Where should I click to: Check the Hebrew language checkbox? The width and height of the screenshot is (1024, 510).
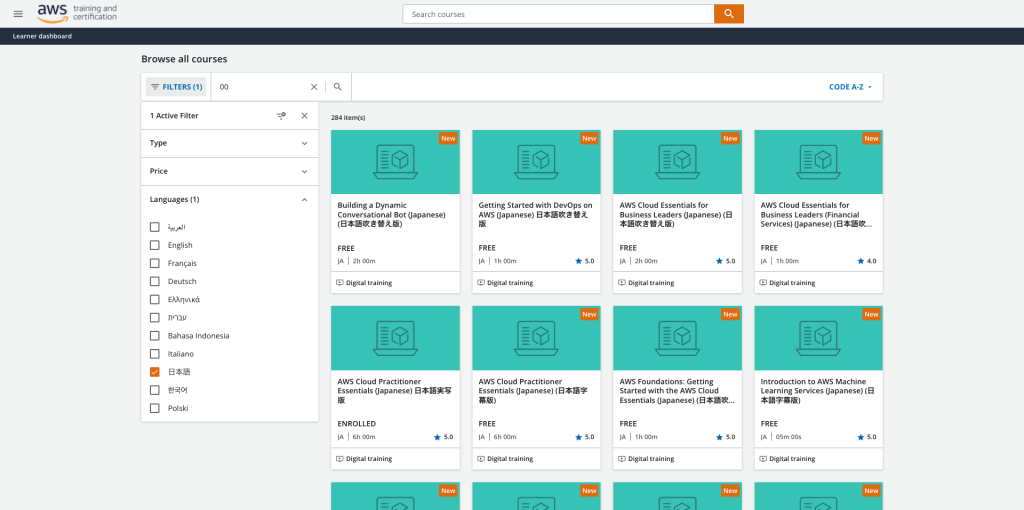[155, 318]
